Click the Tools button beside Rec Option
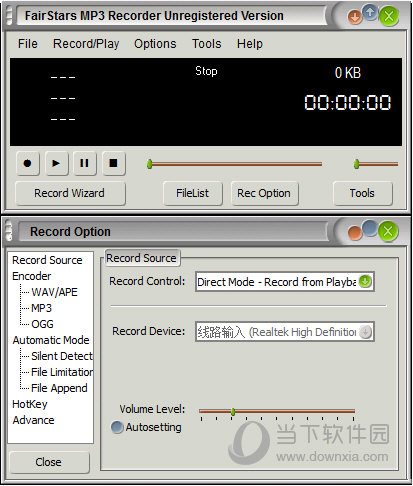The image size is (413, 486). (362, 193)
